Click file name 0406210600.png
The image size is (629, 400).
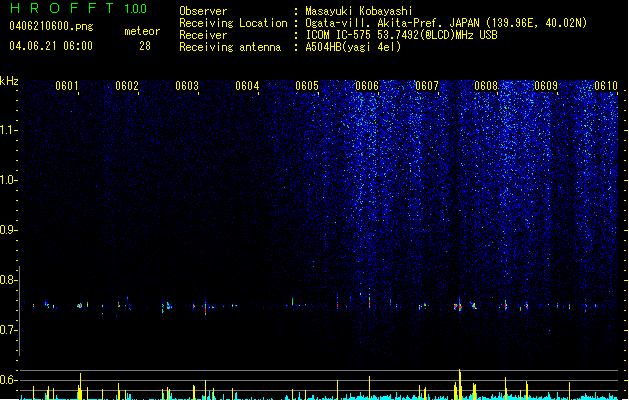51,26
